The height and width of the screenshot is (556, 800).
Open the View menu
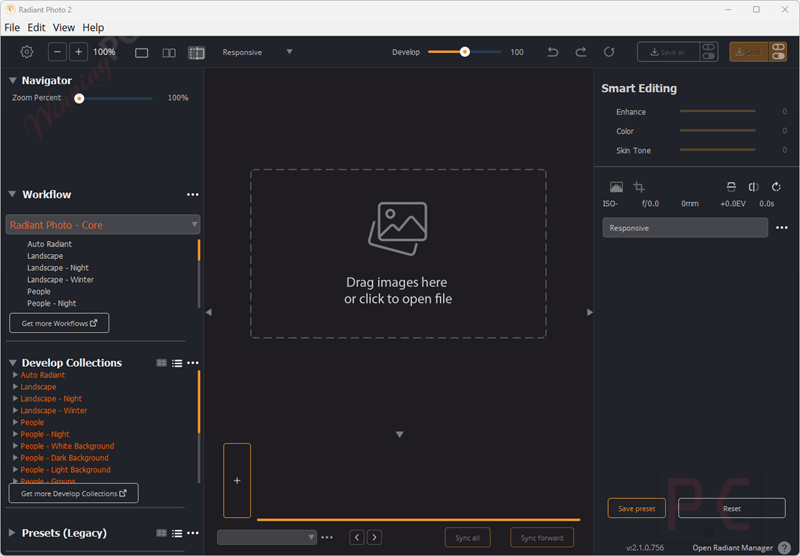click(64, 28)
